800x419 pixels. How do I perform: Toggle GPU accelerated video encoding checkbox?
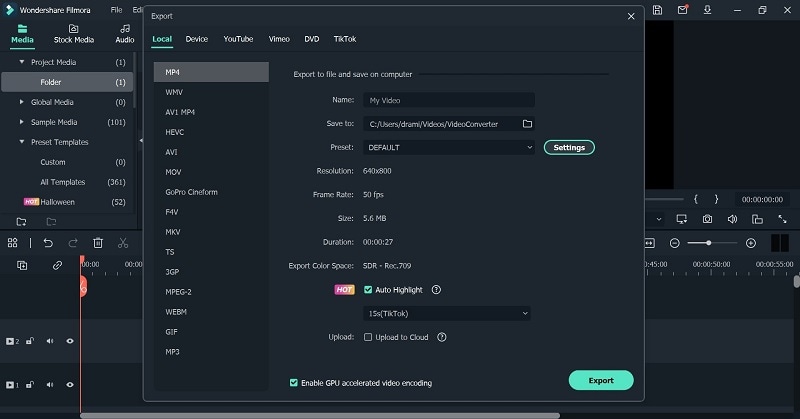point(294,382)
